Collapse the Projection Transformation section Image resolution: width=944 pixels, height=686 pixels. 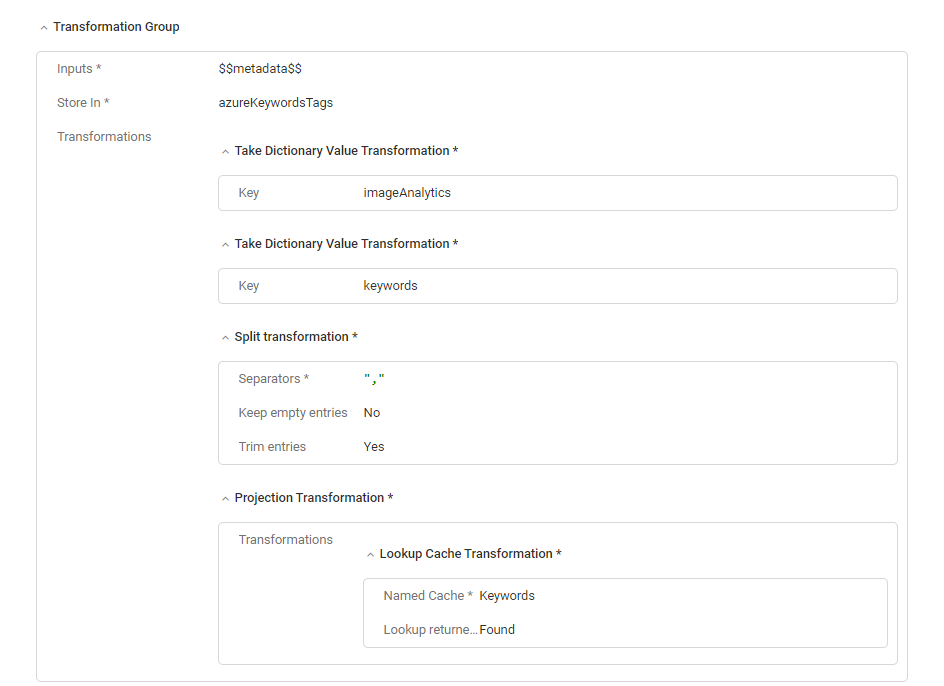[x=225, y=499]
